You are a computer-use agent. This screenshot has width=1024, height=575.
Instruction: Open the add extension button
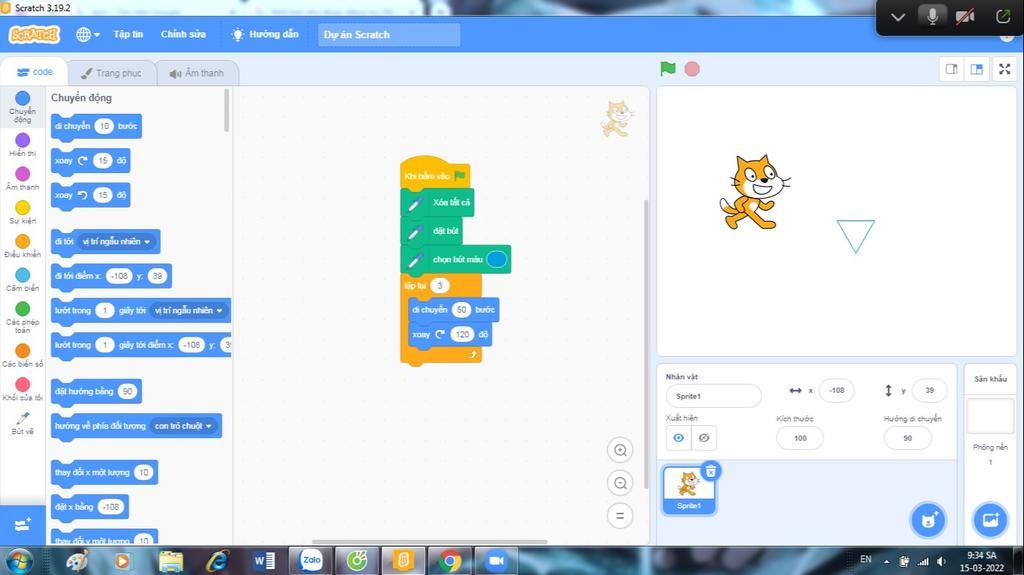tap(22, 525)
